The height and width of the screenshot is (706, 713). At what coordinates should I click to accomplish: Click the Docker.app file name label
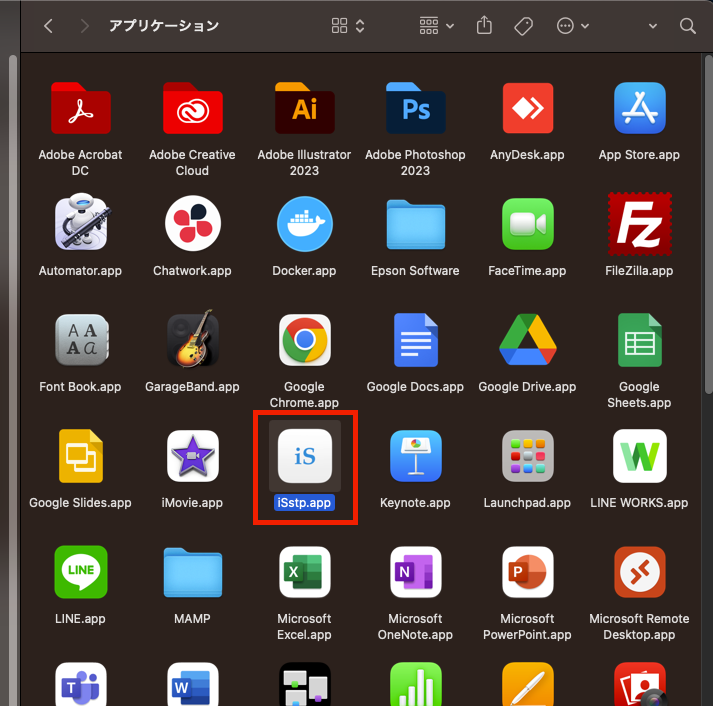click(x=304, y=271)
